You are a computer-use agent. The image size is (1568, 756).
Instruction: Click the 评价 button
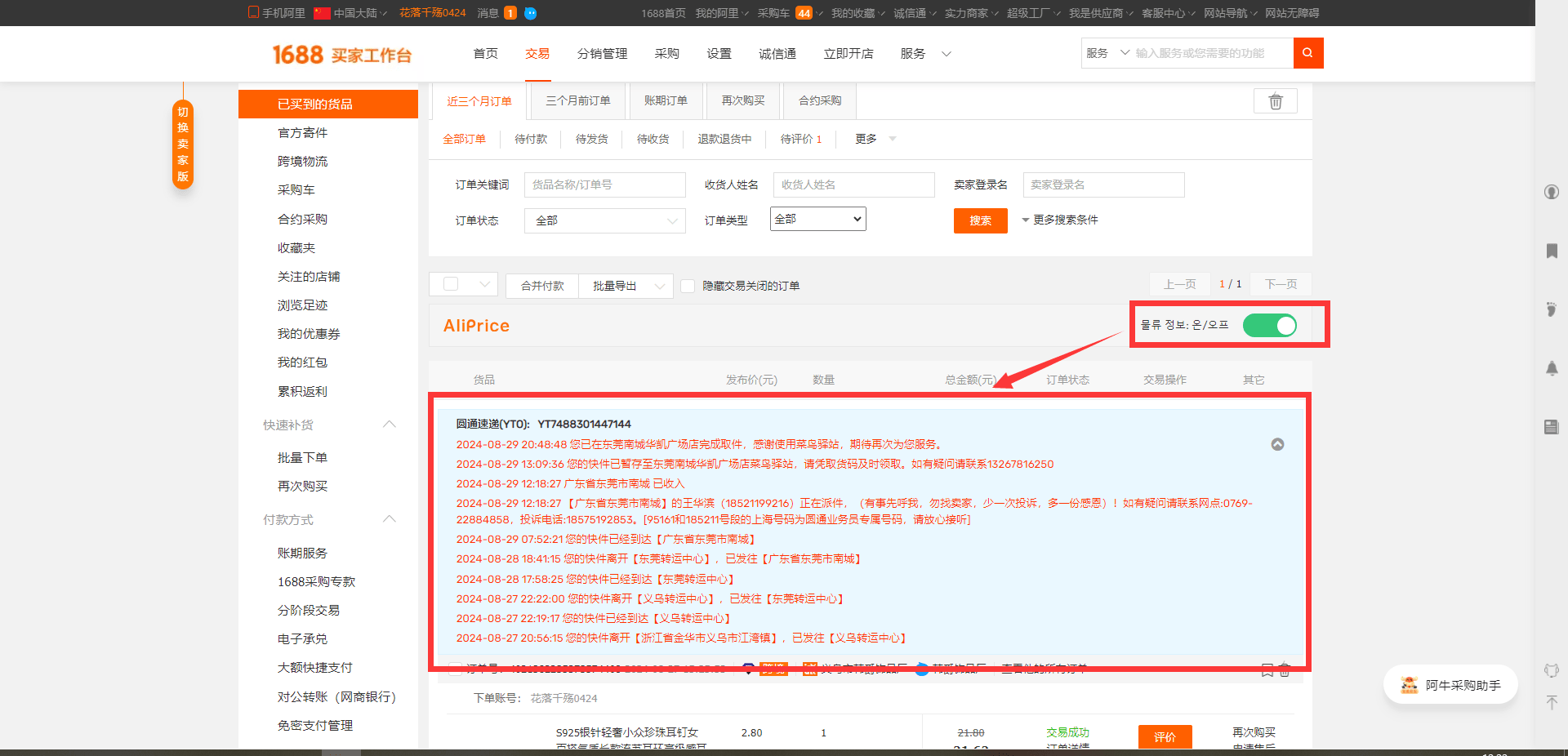point(1165,736)
